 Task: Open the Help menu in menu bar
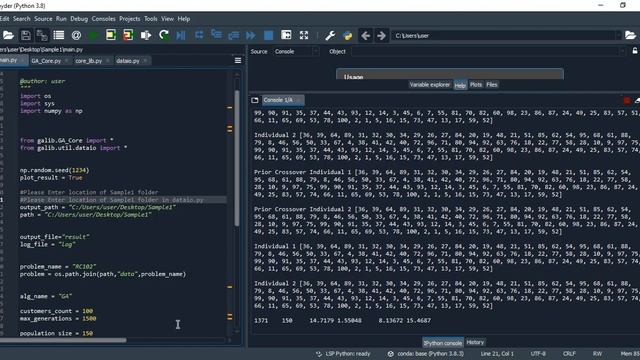click(184, 19)
